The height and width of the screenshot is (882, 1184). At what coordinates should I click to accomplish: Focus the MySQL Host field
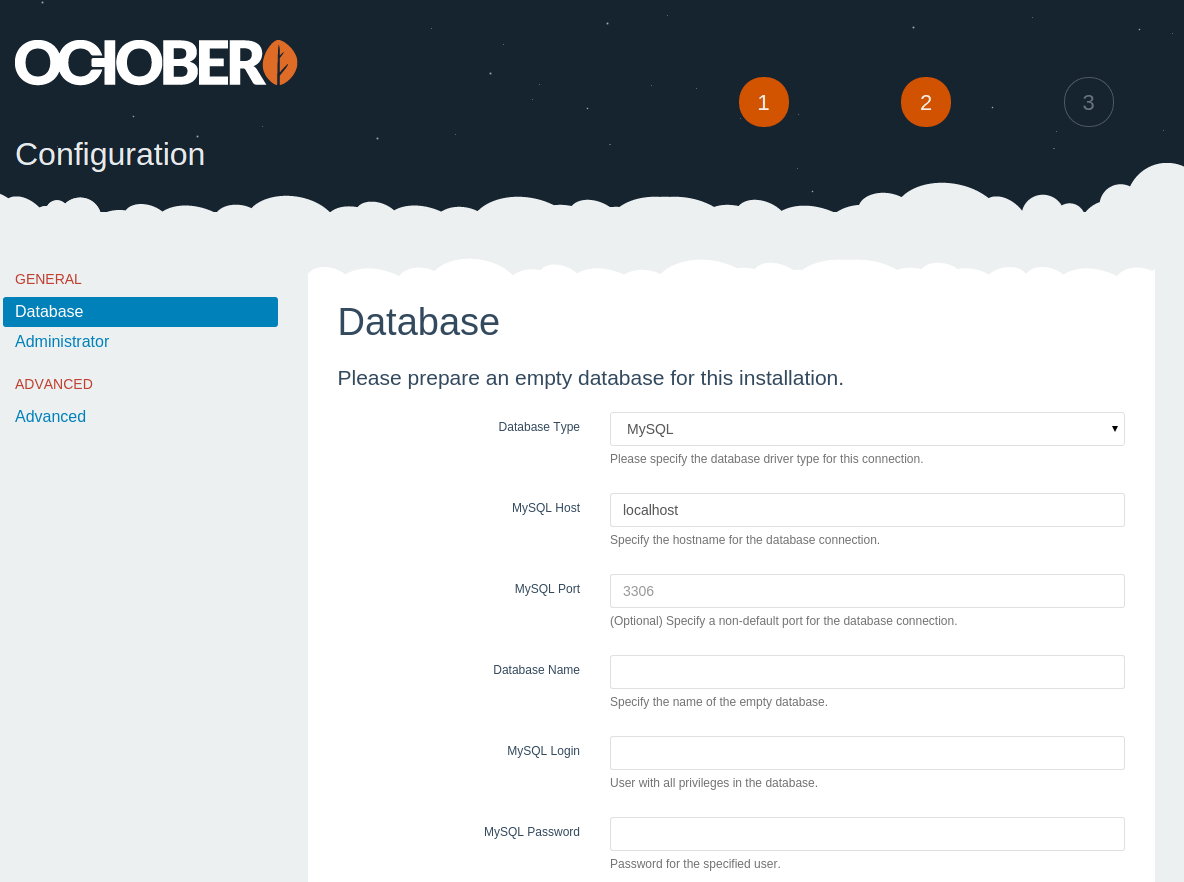click(867, 510)
